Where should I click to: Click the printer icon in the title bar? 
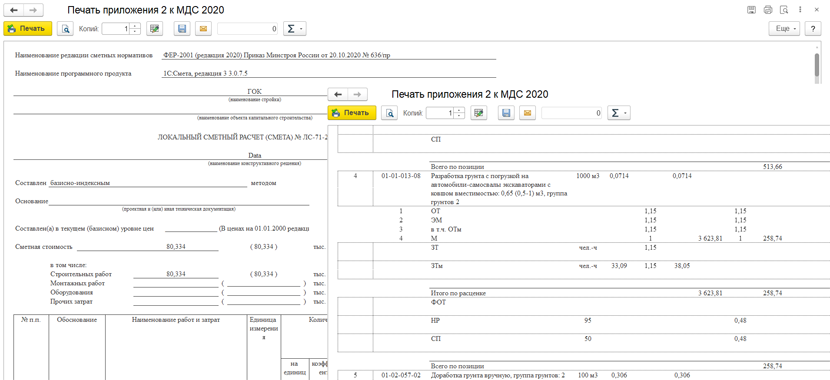pos(768,10)
